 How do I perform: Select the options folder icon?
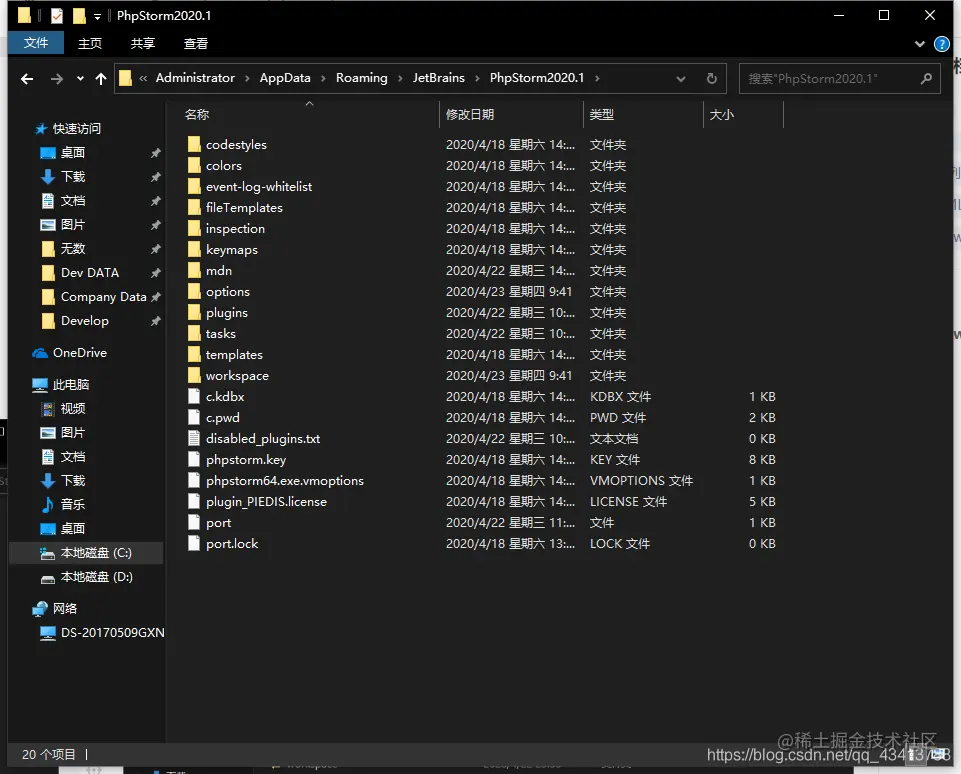click(194, 292)
